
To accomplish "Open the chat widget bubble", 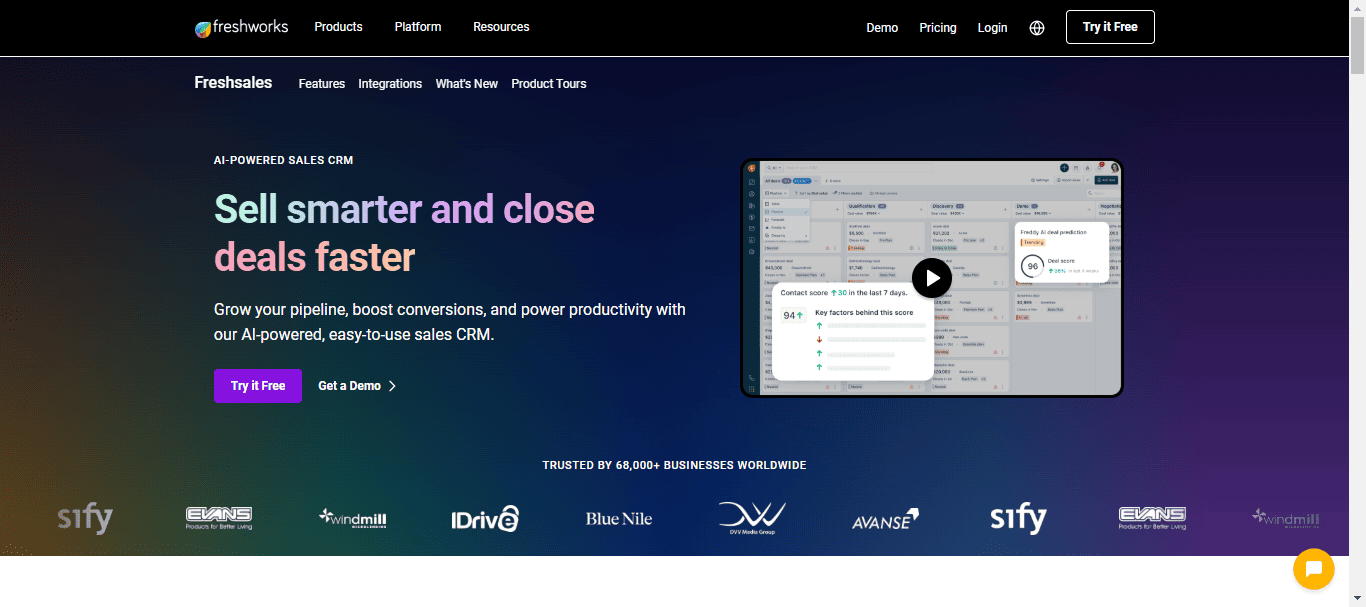I will (x=1314, y=570).
